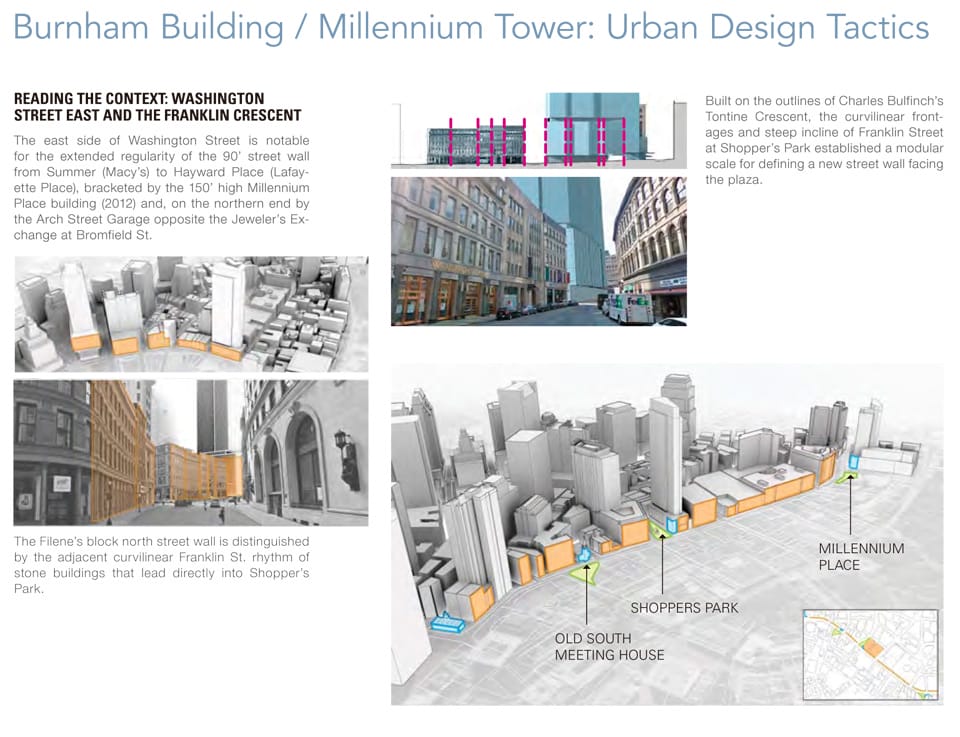Open the street photo with the FedEx truck

tap(539, 252)
